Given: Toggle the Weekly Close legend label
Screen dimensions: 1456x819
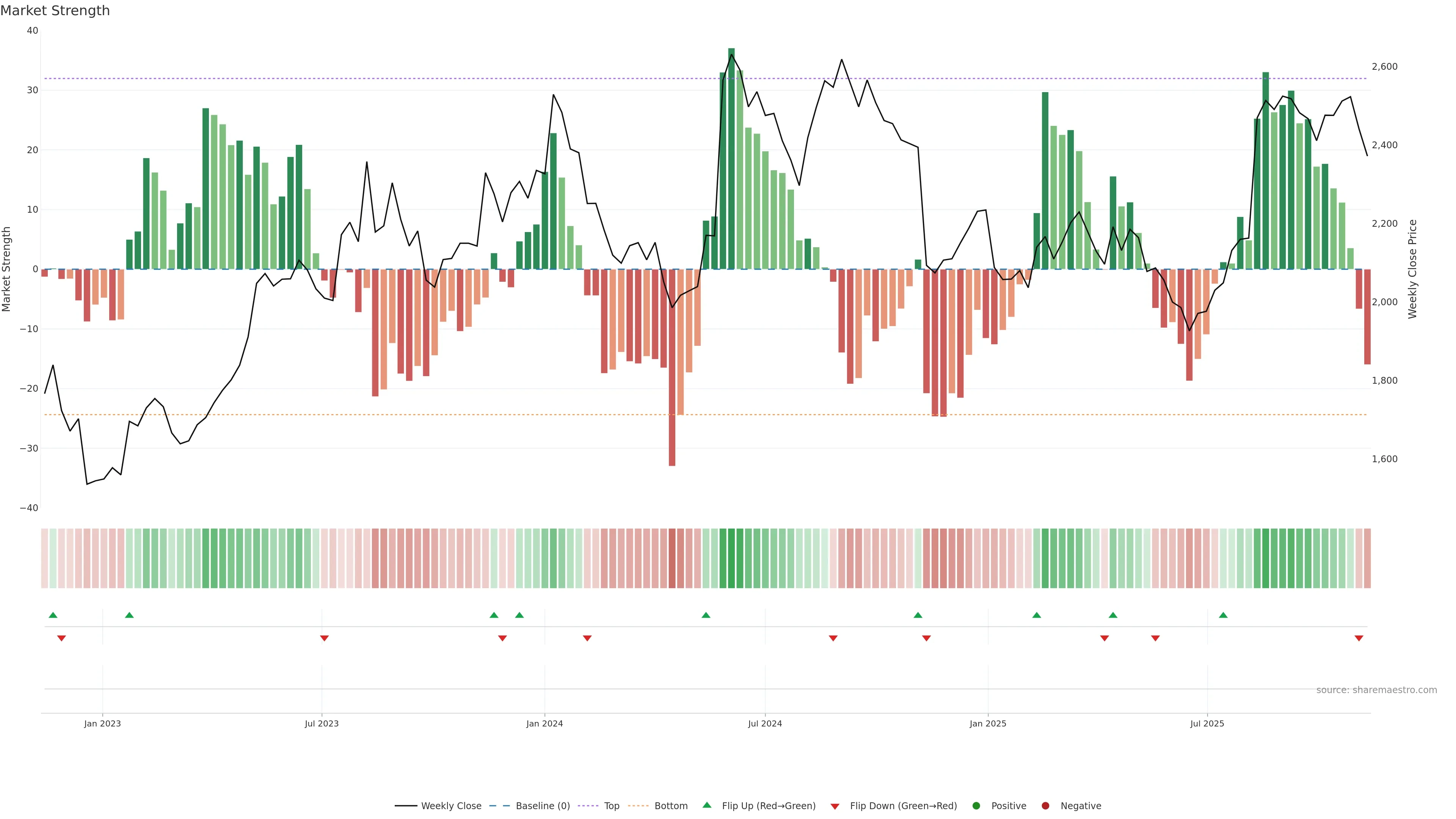Looking at the screenshot, I should coord(451,806).
